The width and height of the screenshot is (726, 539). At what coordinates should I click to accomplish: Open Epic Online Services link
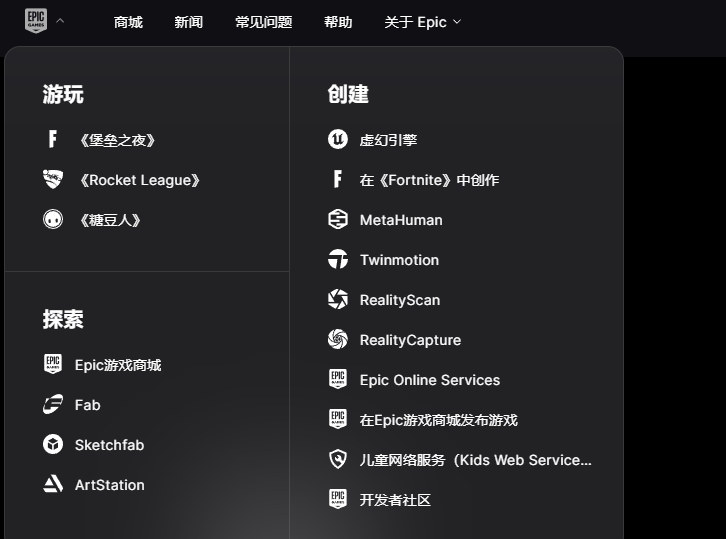[x=429, y=380]
